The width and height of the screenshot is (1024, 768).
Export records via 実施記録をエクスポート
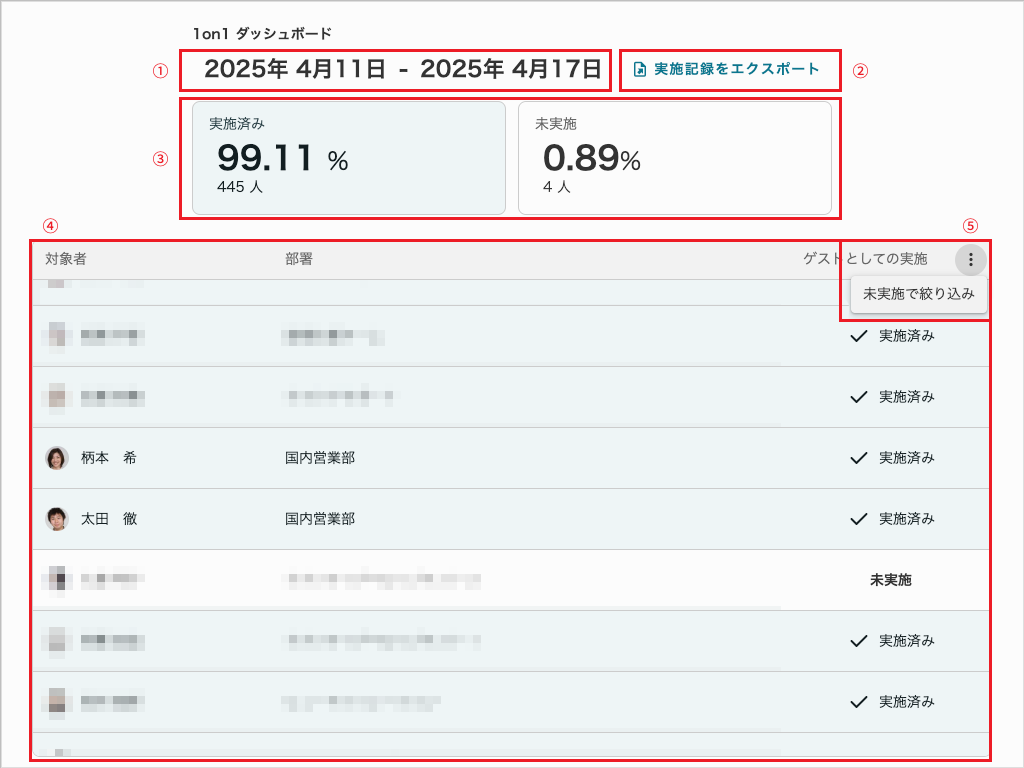click(x=736, y=70)
